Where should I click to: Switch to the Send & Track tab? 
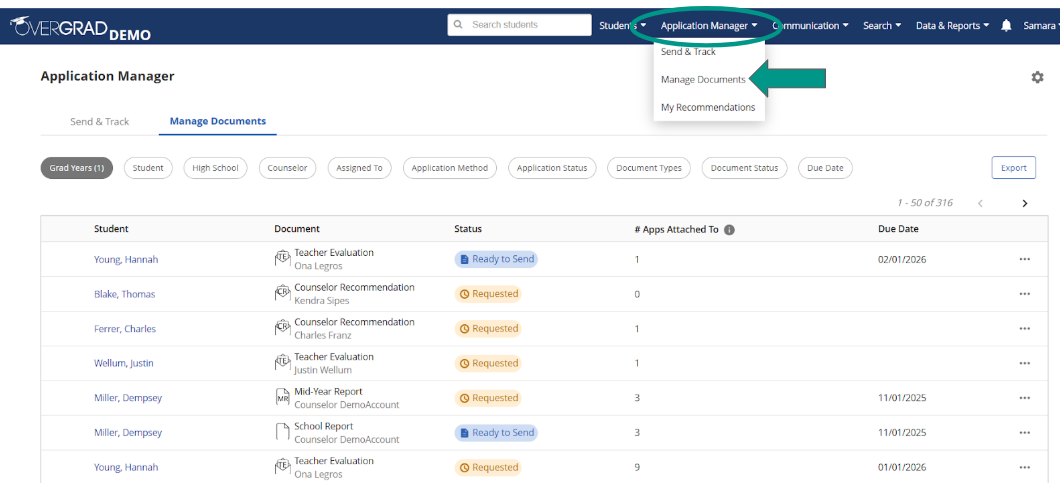pyautogui.click(x=99, y=122)
